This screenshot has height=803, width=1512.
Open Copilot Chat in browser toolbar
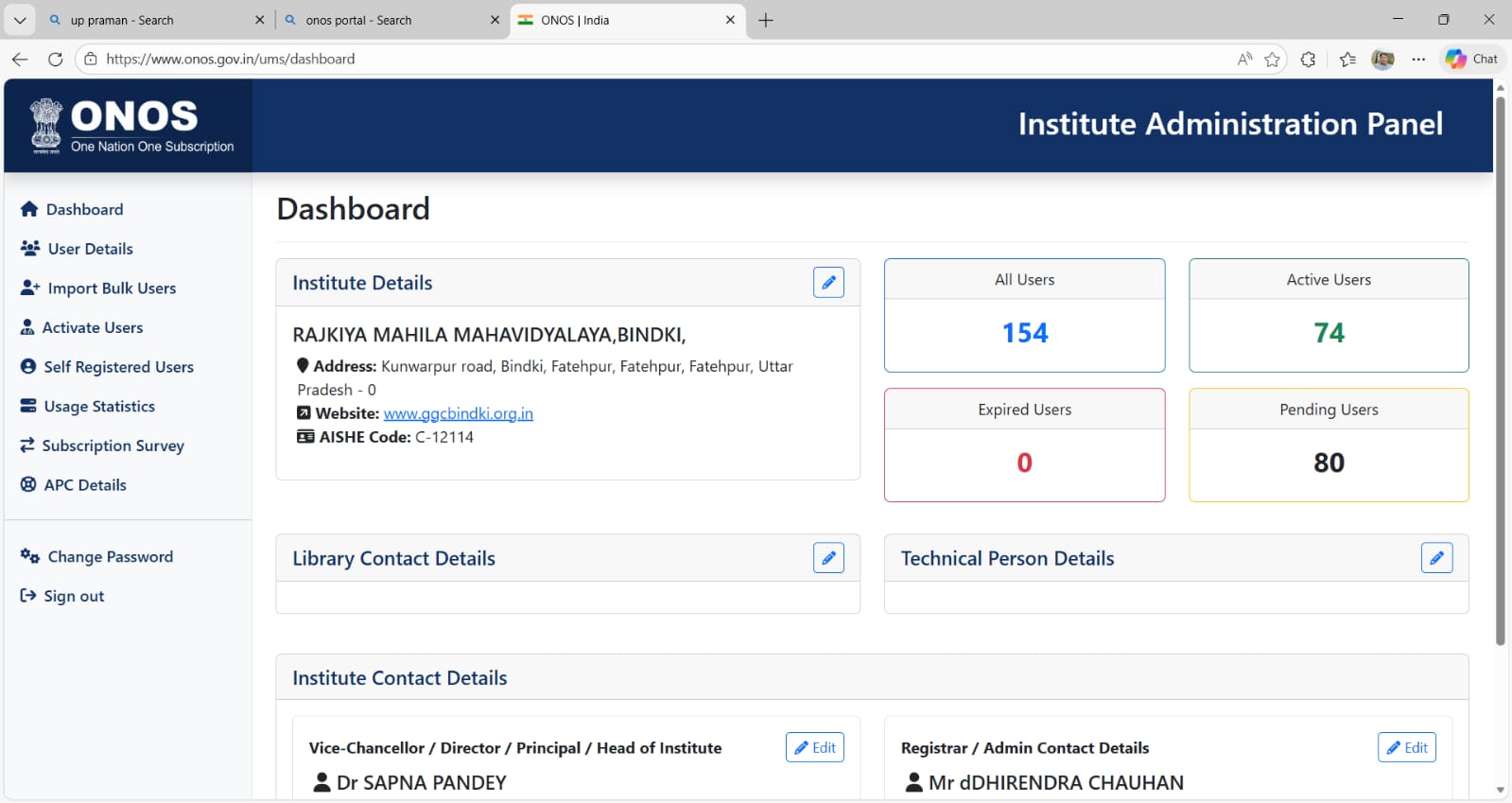[1472, 59]
